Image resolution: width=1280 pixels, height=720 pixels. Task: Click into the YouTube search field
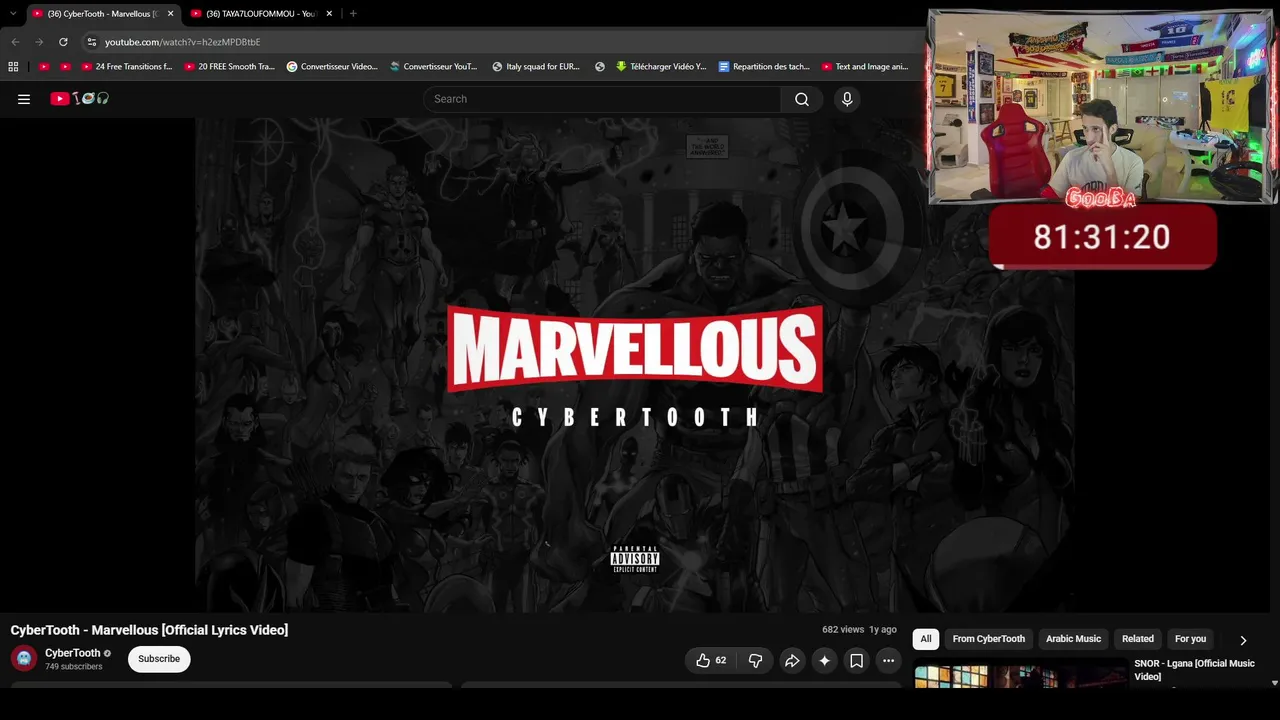coord(602,99)
